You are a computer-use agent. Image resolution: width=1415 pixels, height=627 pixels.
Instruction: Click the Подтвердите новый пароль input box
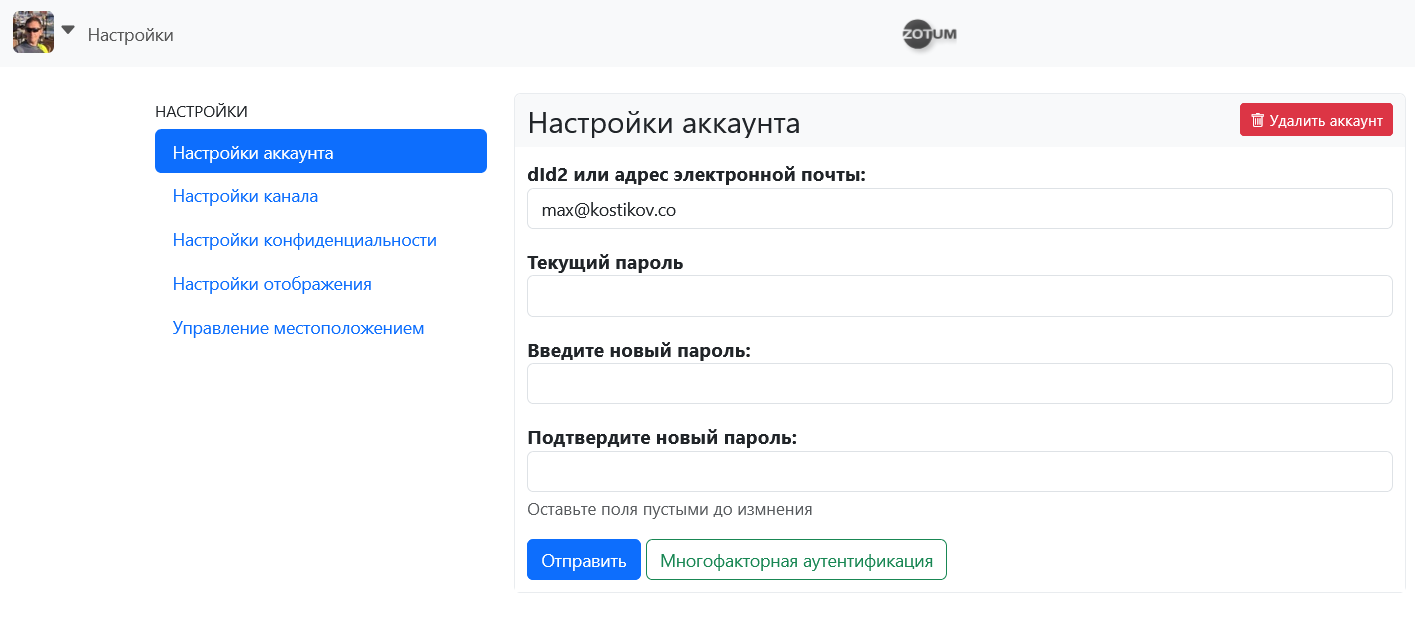coord(959,472)
